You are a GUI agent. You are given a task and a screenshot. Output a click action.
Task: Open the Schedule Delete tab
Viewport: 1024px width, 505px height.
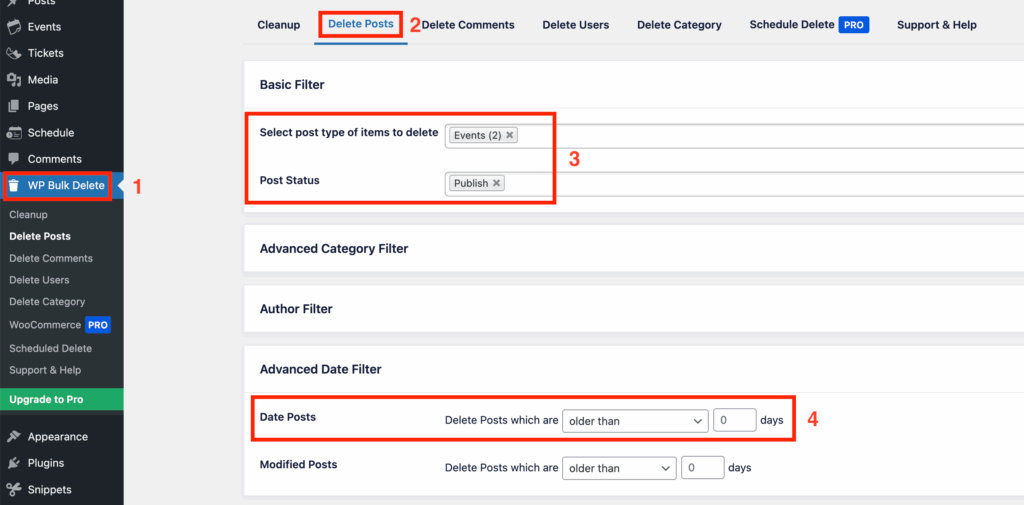[792, 25]
